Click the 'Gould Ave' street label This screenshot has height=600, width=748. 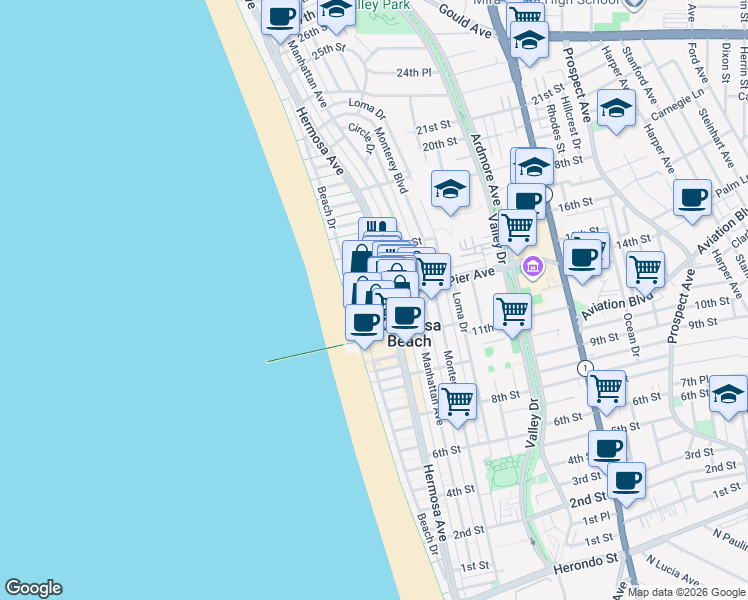(x=465, y=21)
